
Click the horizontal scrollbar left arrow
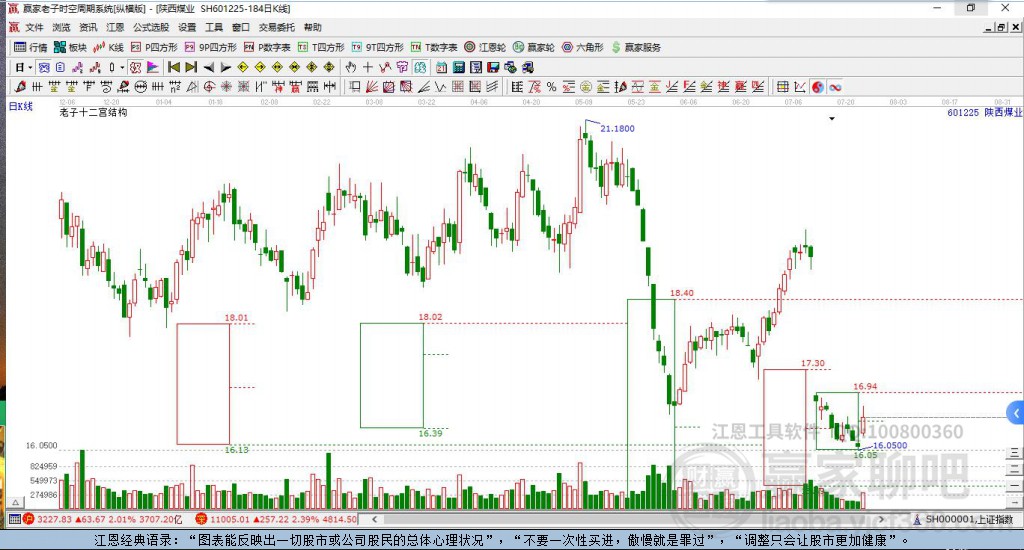pos(374,519)
